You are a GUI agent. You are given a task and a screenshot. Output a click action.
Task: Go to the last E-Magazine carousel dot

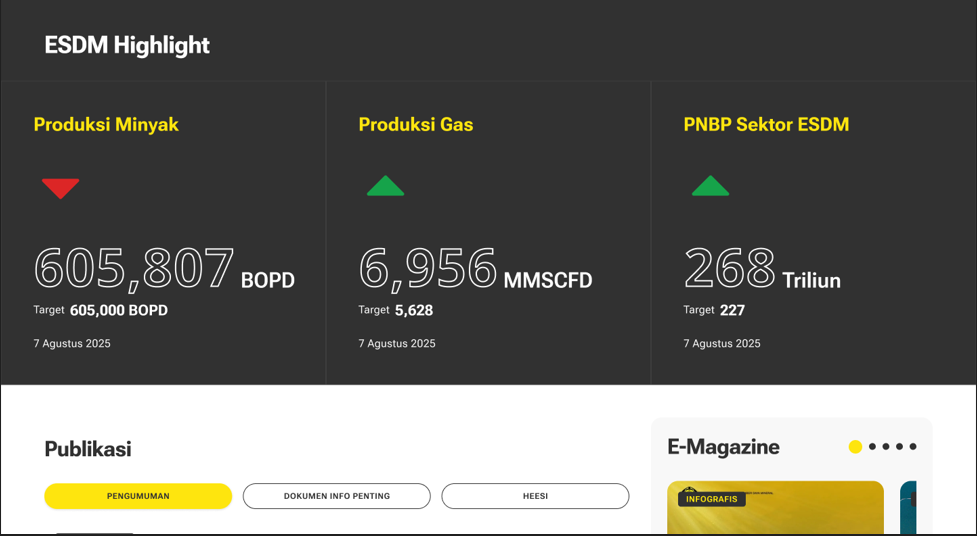913,447
